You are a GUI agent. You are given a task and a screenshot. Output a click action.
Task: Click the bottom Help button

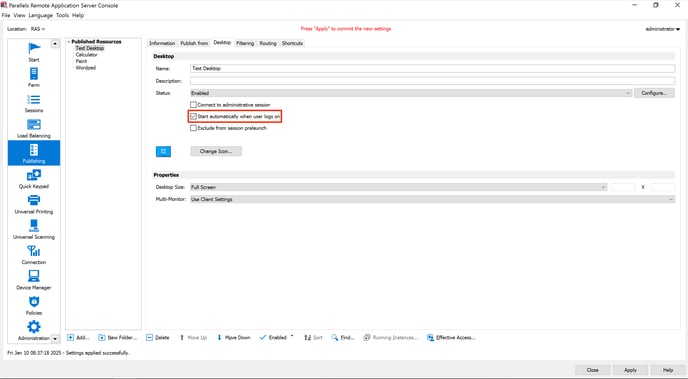(668, 370)
